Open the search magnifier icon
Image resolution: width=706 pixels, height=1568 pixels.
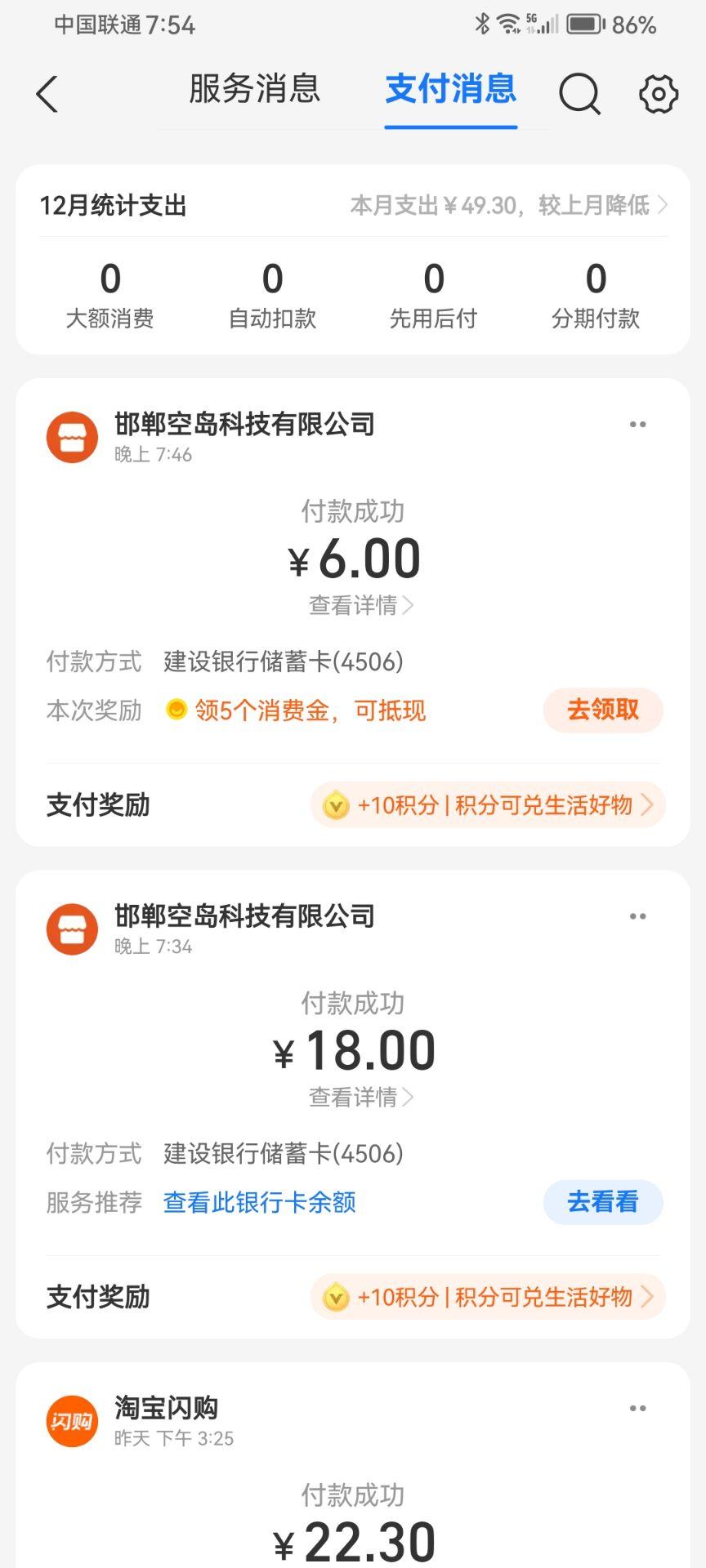579,94
